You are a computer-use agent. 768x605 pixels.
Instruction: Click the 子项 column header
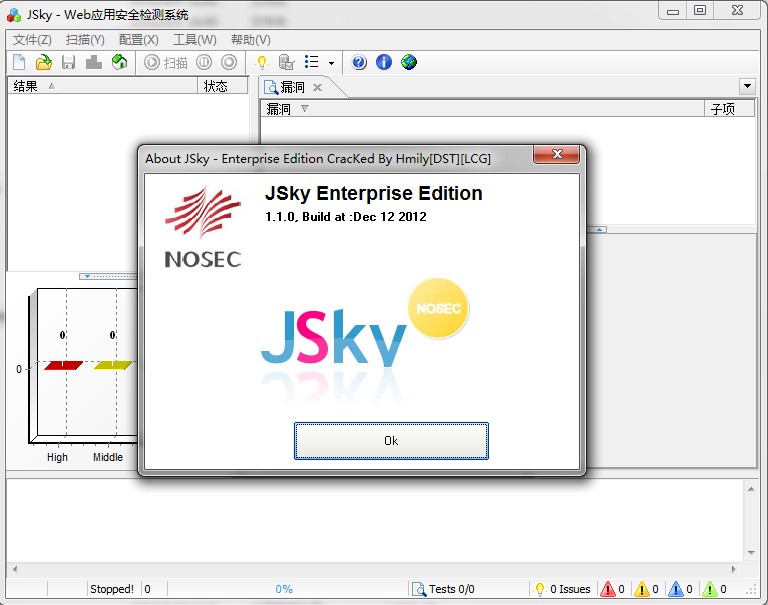coord(729,108)
